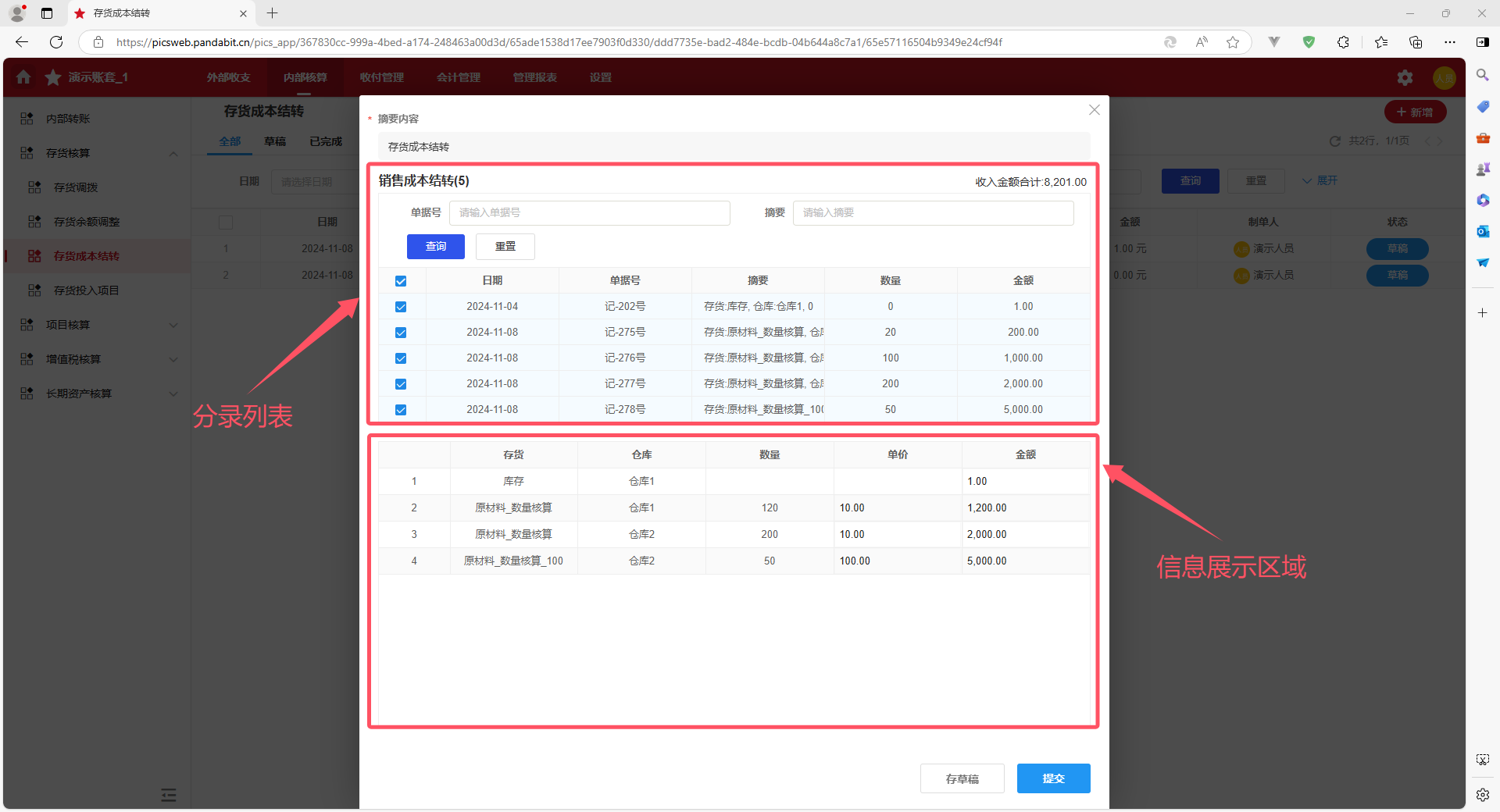Click the favorites star in address bar
This screenshot has width=1500, height=812.
tap(1233, 42)
